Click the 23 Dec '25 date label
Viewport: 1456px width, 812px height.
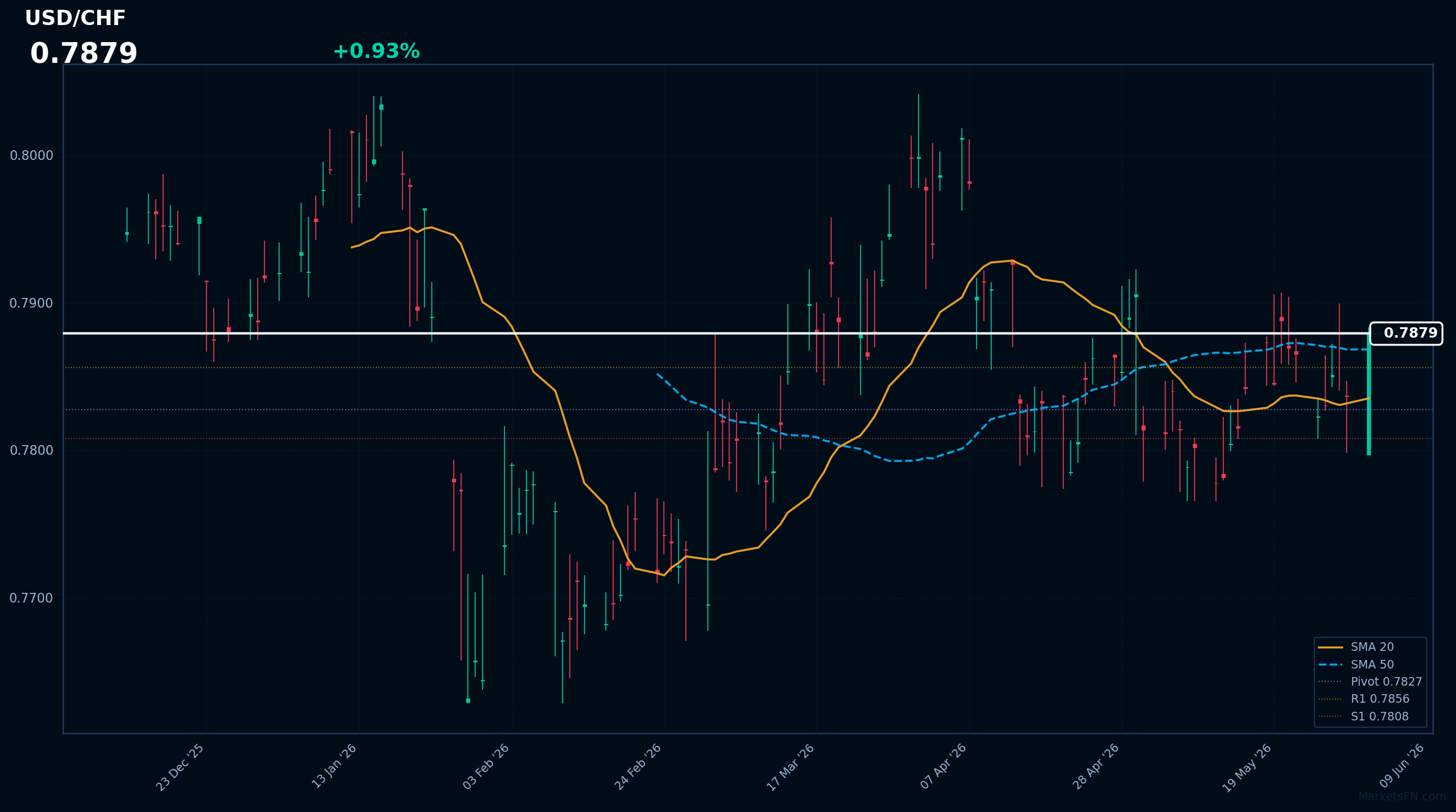coord(180,767)
